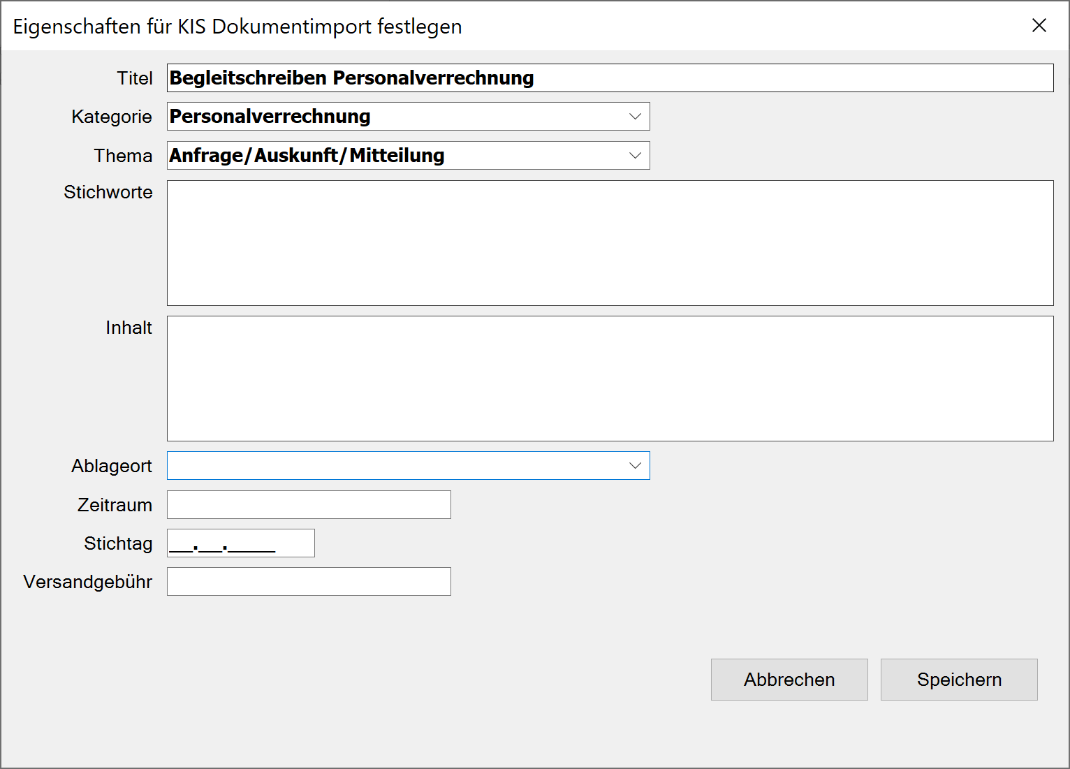Image resolution: width=1070 pixels, height=769 pixels.
Task: Select the Zeitraum input field
Action: coord(308,504)
